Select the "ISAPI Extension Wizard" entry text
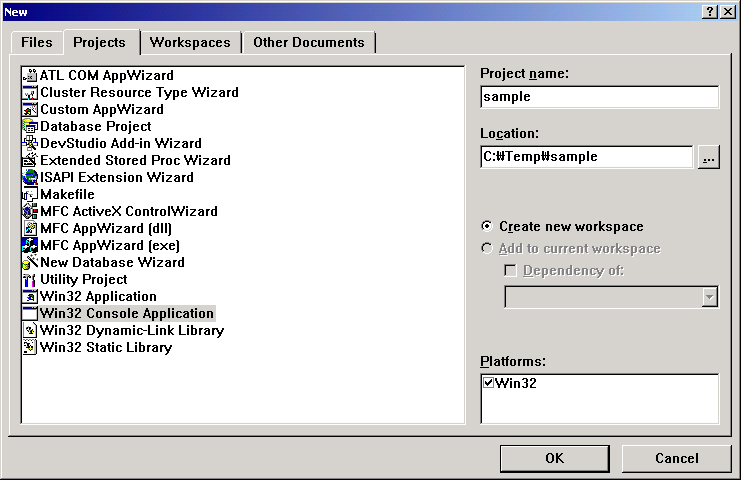The image size is (741, 480). pos(117,177)
